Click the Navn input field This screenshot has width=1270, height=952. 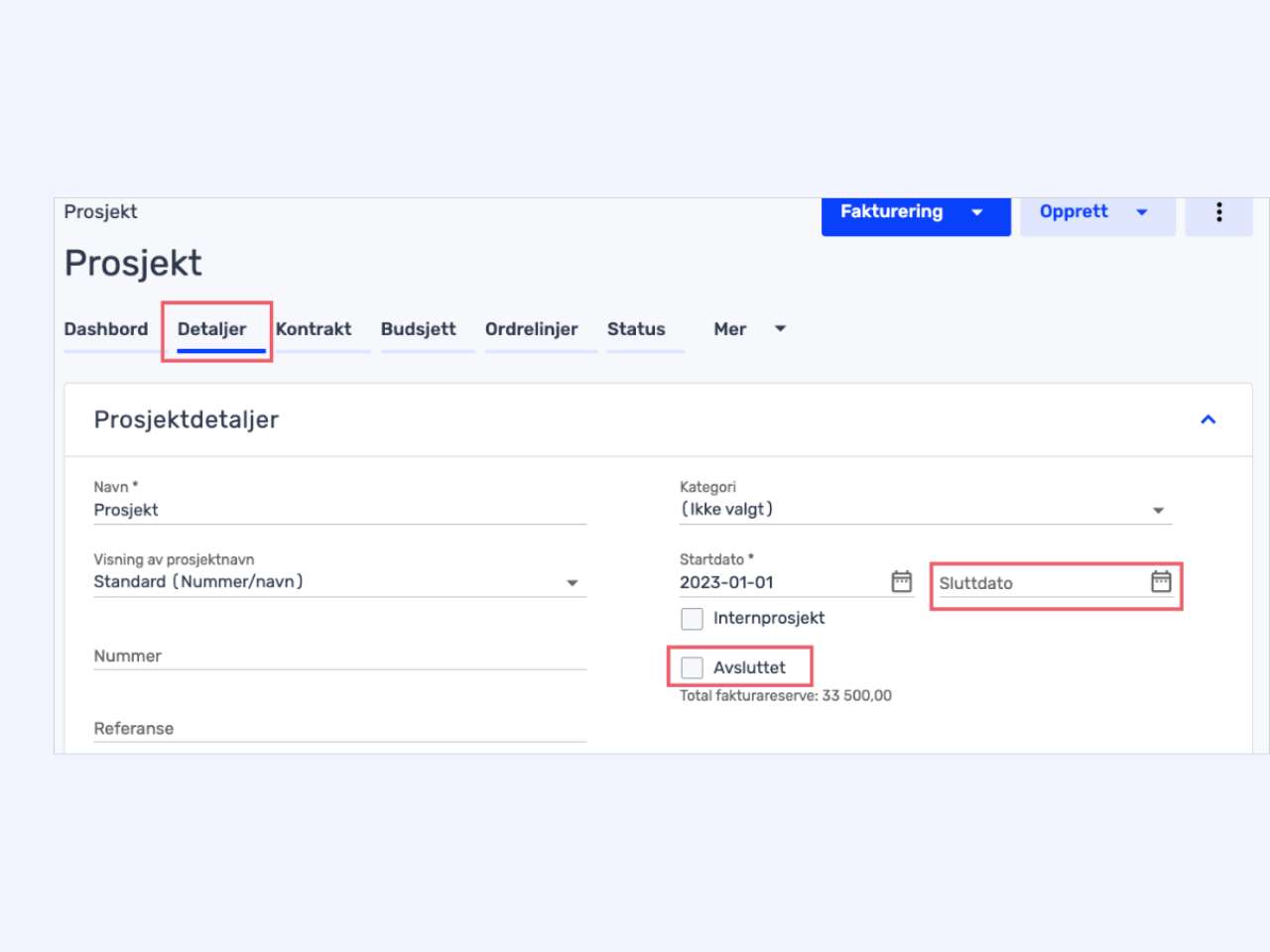339,510
